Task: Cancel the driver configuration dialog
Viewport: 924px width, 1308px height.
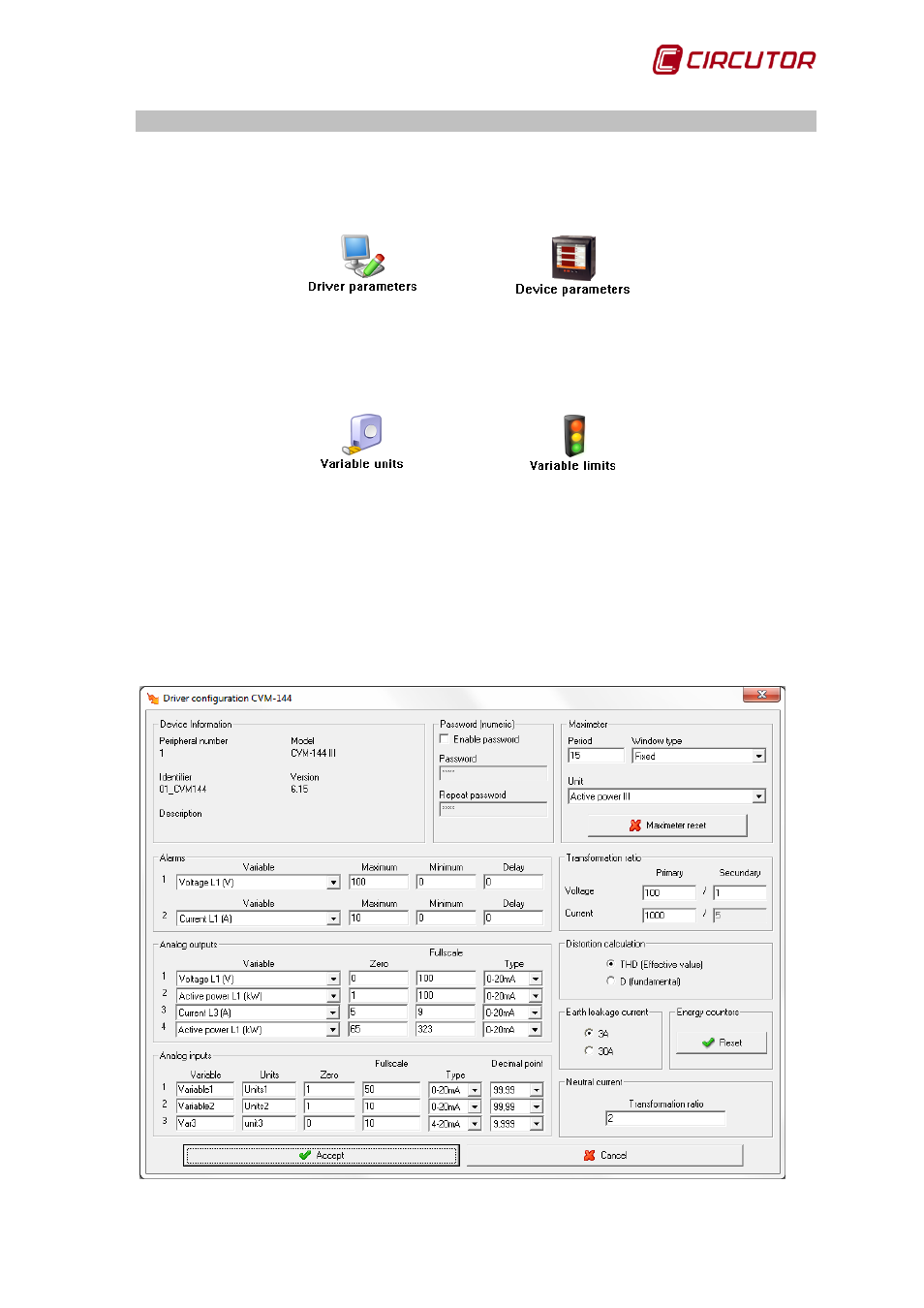Action: click(x=604, y=1155)
